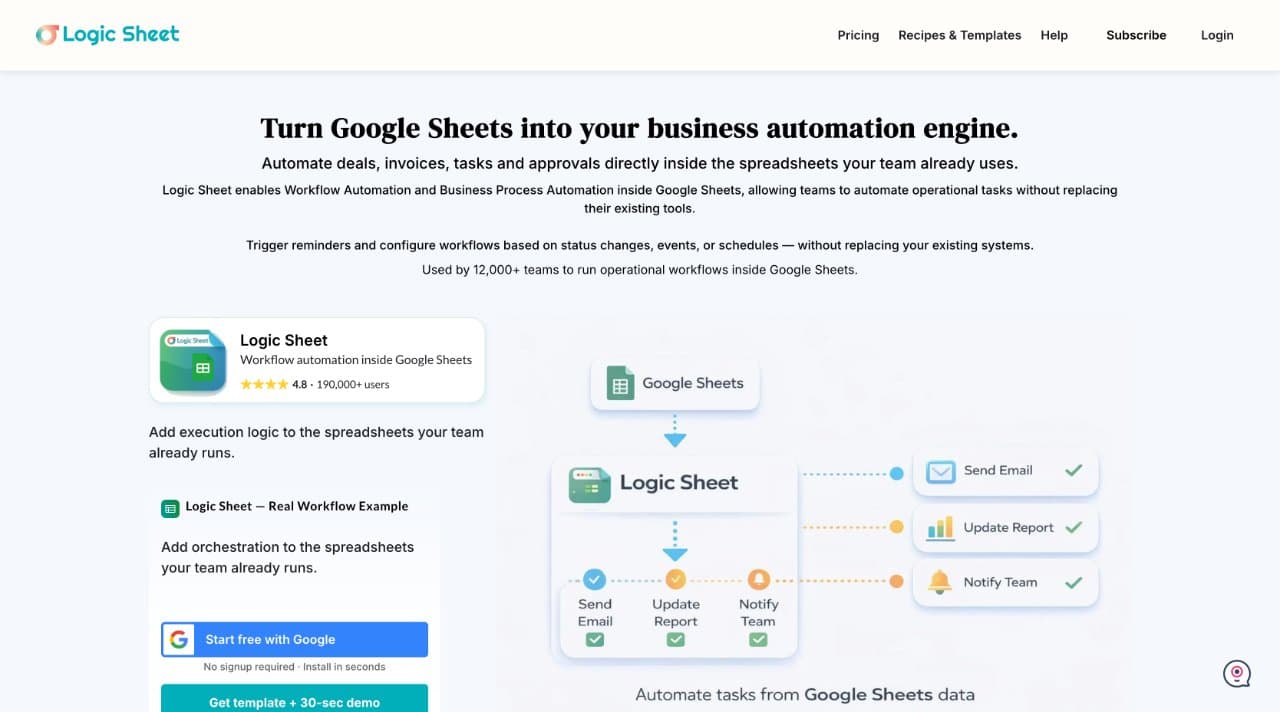The height and width of the screenshot is (712, 1280).
Task: Click the small green sheet icon beside Real Workflow Example
Action: pos(170,507)
